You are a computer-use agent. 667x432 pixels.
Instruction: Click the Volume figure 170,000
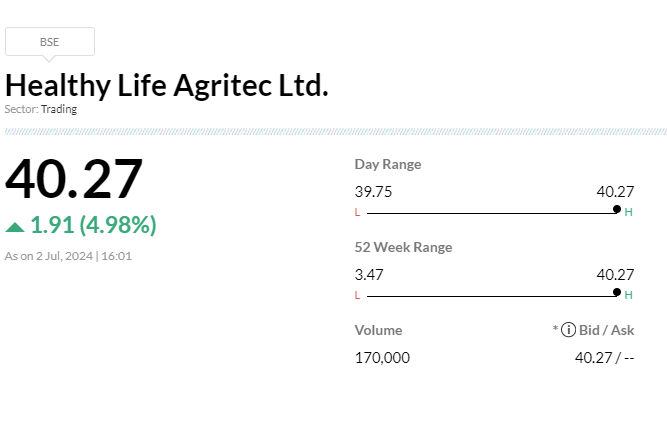point(382,357)
